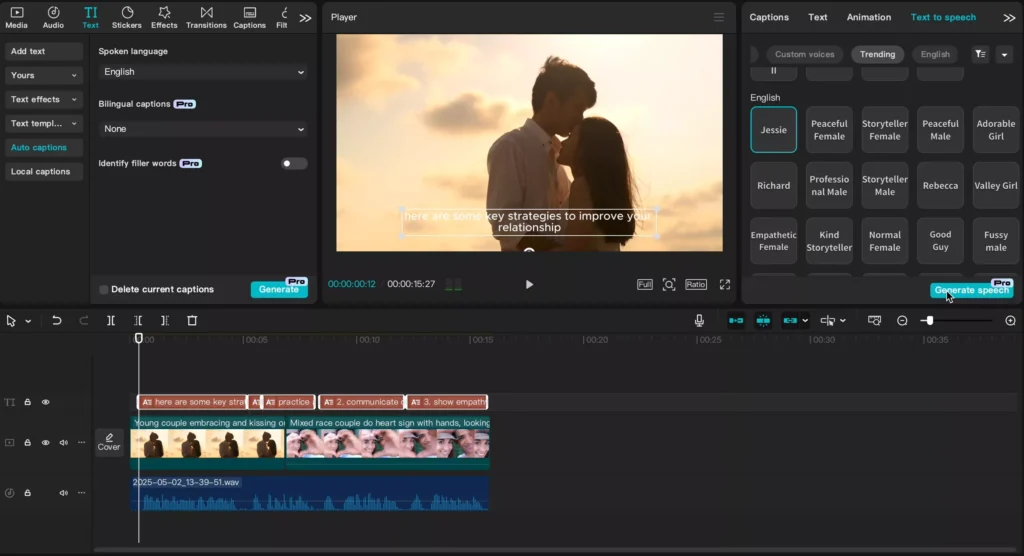Expand the Bilingual captions None dropdown

coord(204,129)
